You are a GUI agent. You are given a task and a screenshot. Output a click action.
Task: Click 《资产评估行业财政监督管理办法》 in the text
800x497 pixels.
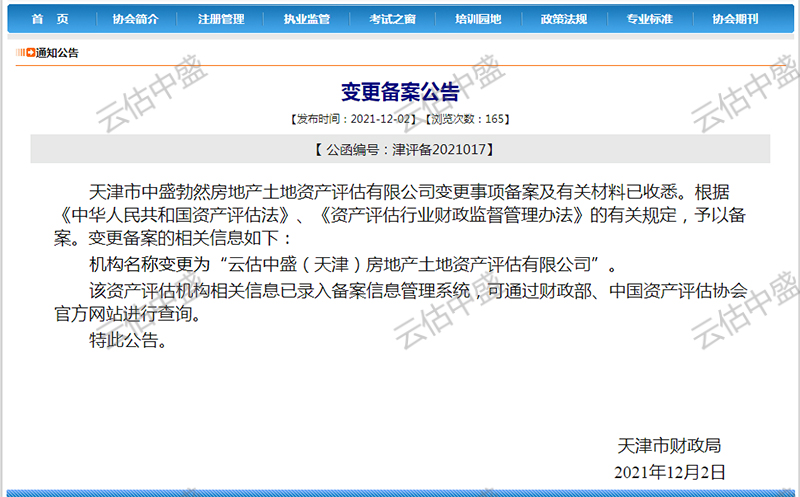coord(452,215)
